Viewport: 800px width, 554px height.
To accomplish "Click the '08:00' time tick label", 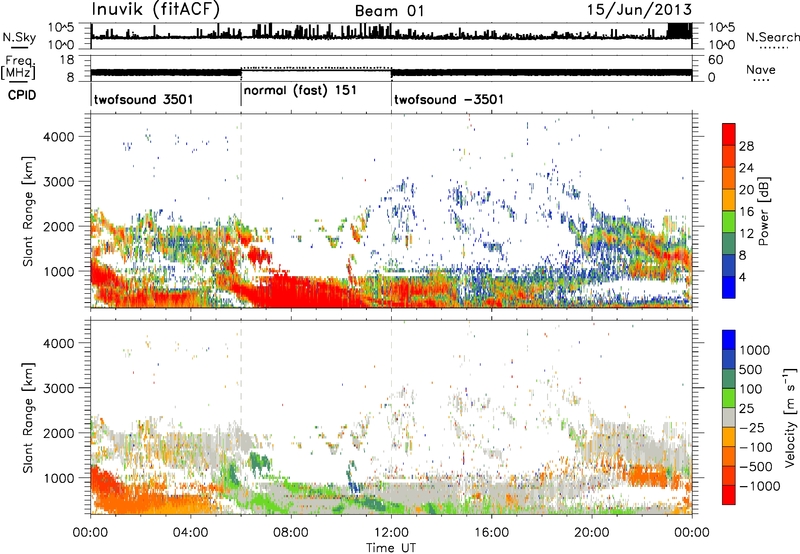I will coord(291,533).
